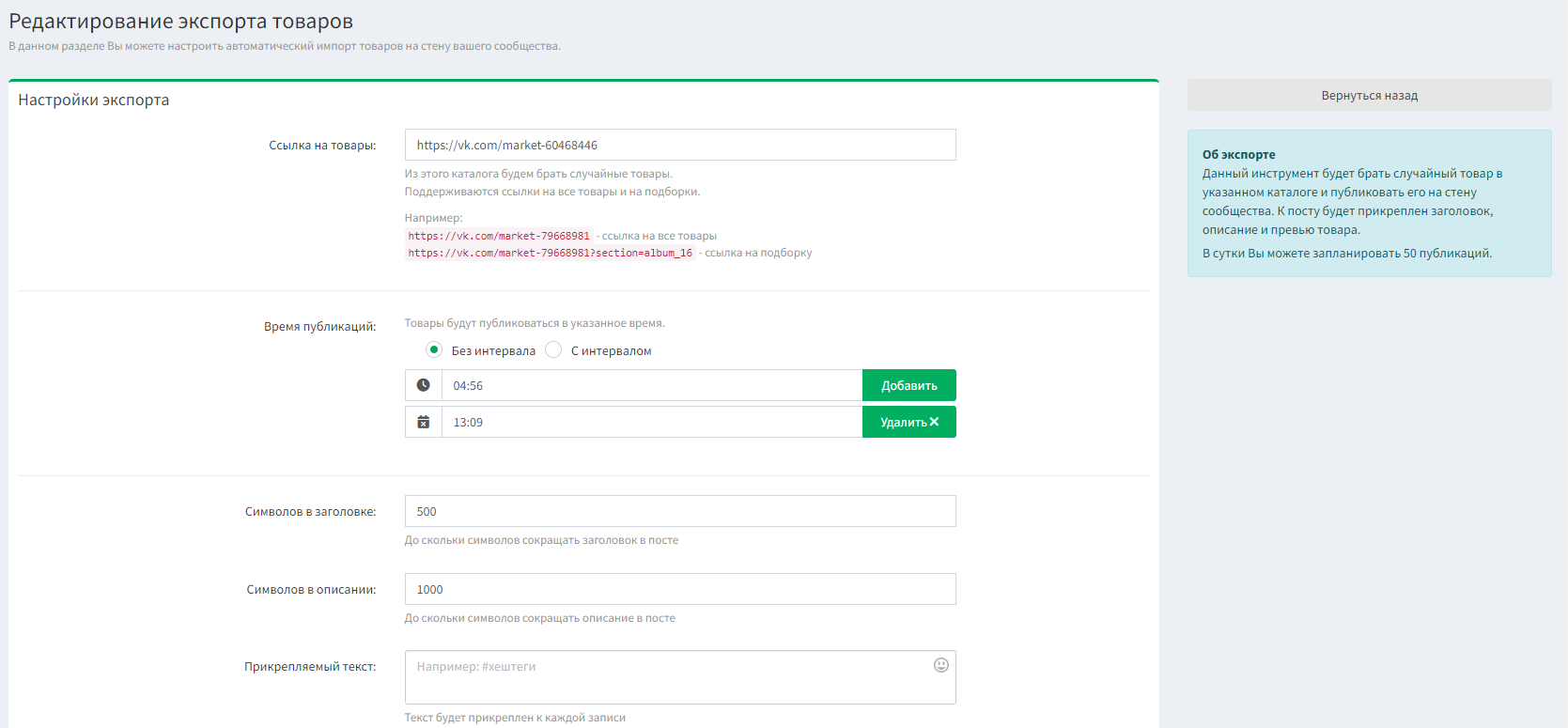
Task: Click the calendar icon beside the 13:09 field
Action: tap(424, 423)
